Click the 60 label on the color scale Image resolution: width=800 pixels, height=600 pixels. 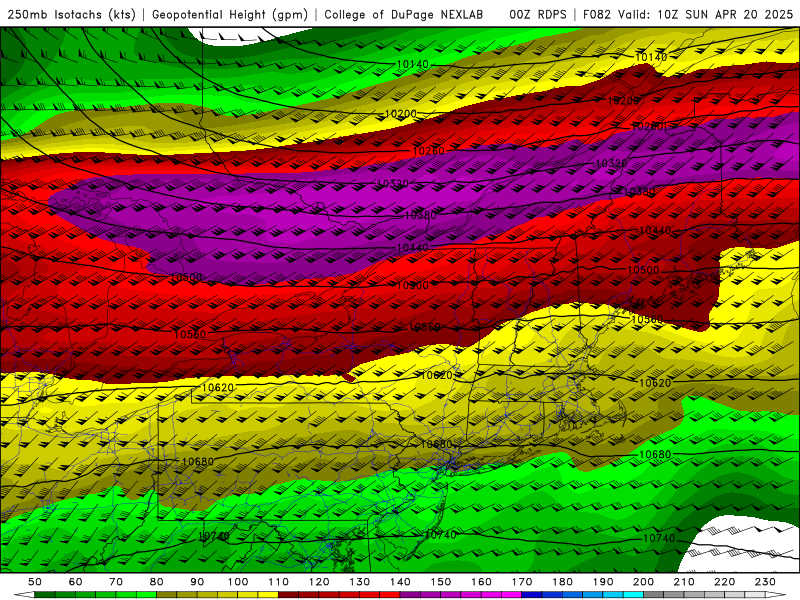(x=75, y=582)
